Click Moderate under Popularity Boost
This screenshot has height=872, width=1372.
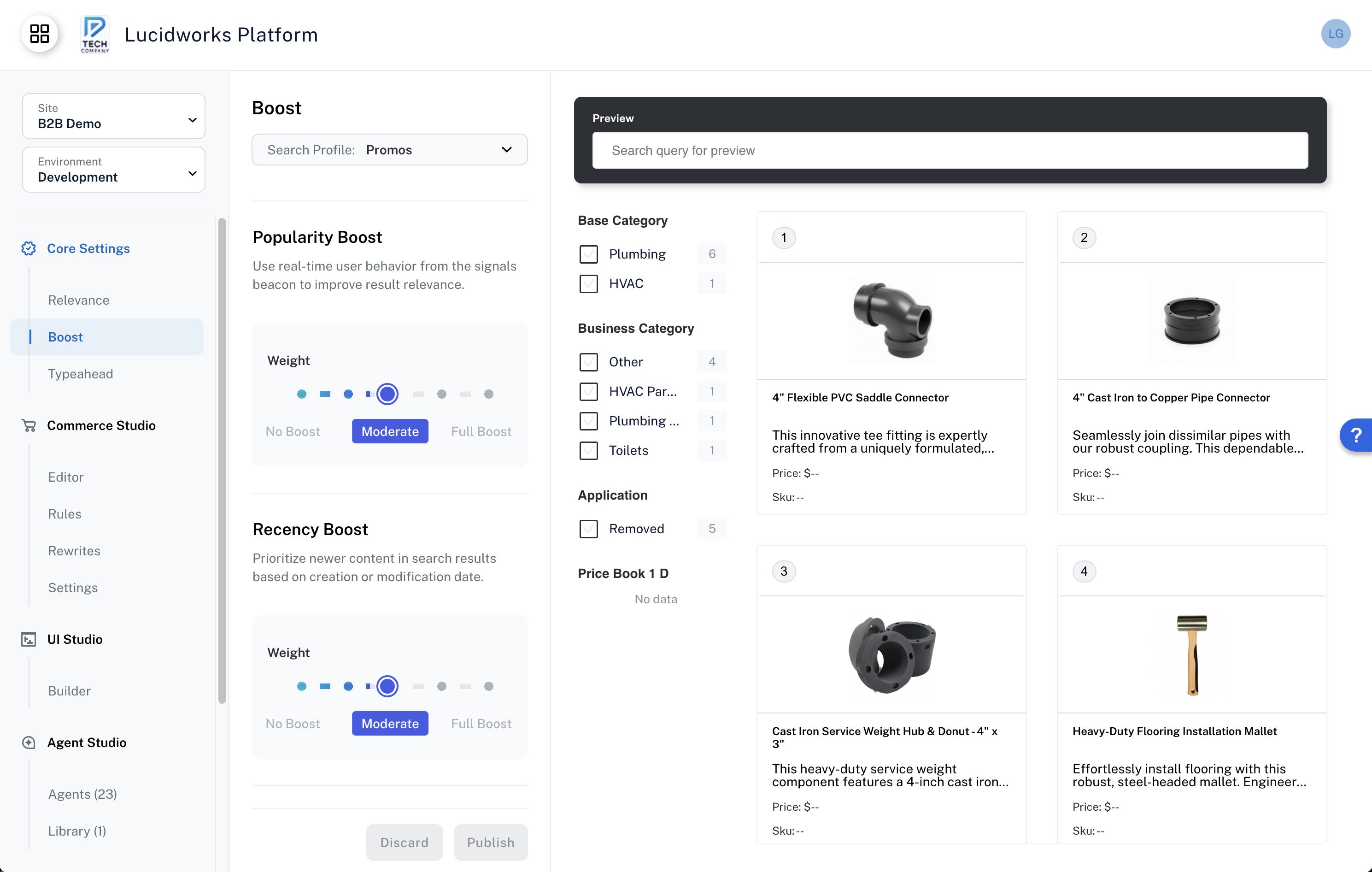point(390,431)
